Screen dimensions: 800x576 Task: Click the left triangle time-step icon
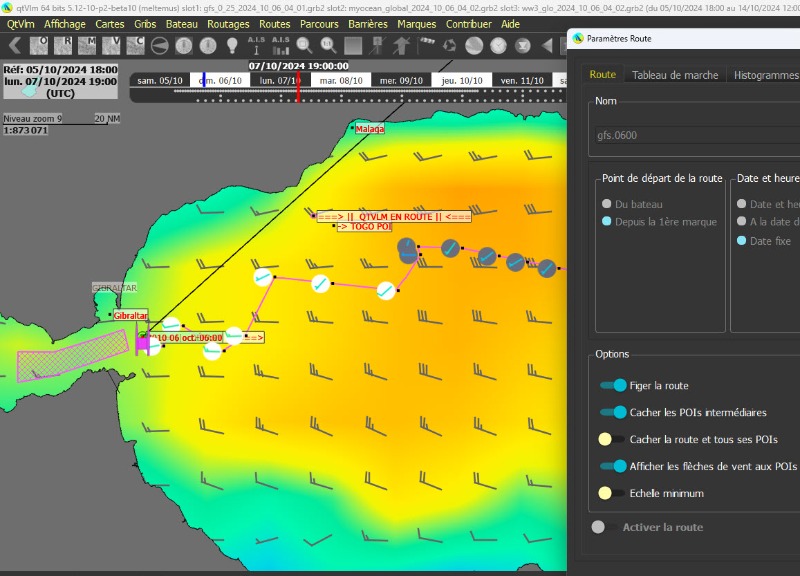[547, 46]
